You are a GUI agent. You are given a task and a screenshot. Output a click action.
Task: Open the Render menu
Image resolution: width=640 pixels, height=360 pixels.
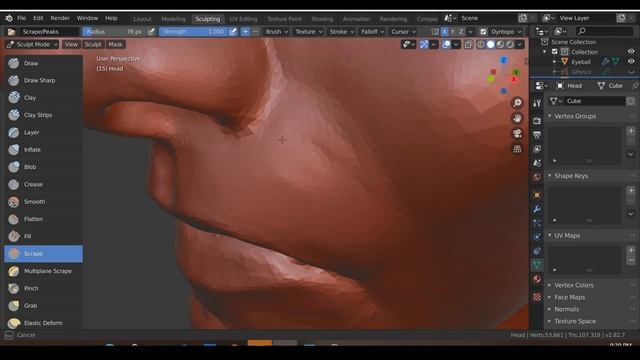coord(60,18)
